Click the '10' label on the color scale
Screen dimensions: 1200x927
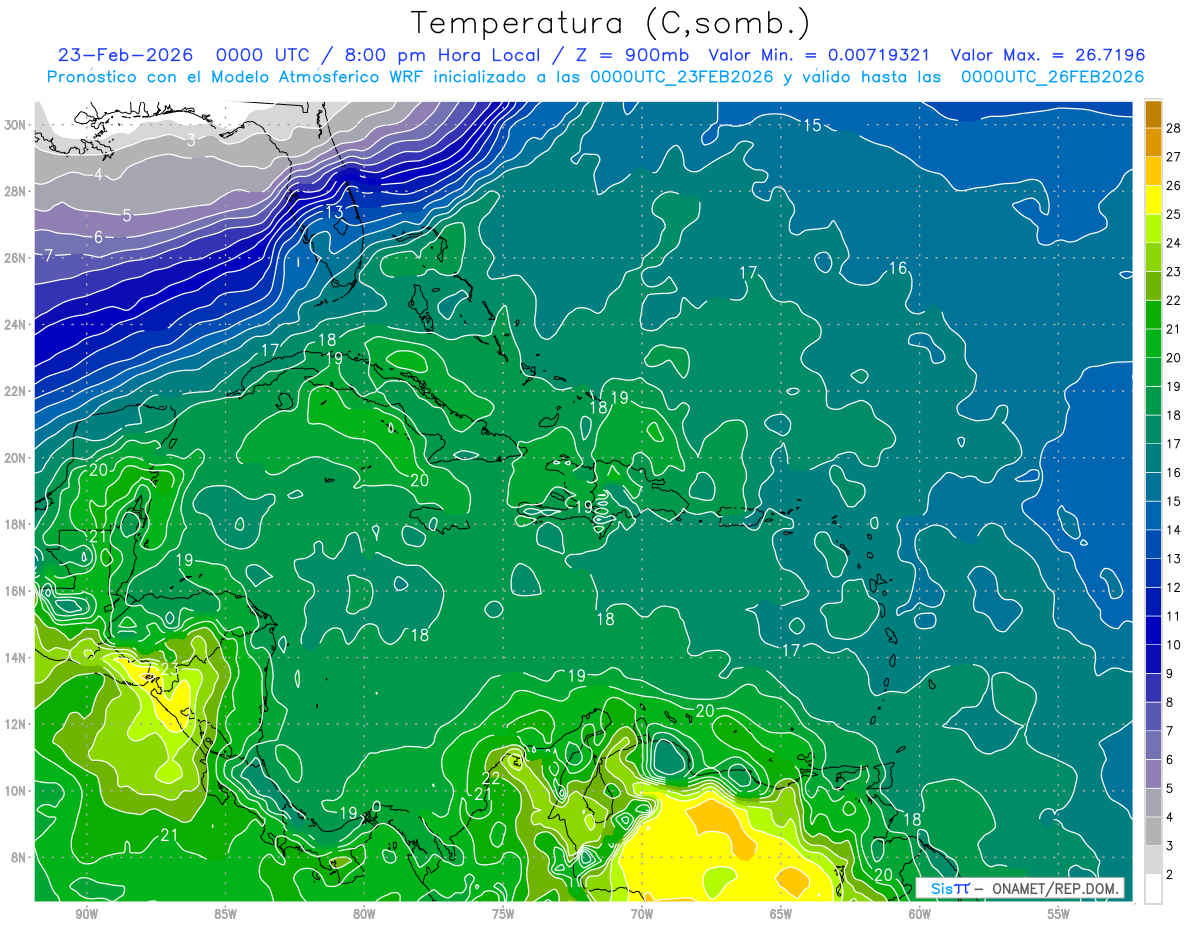click(1173, 645)
